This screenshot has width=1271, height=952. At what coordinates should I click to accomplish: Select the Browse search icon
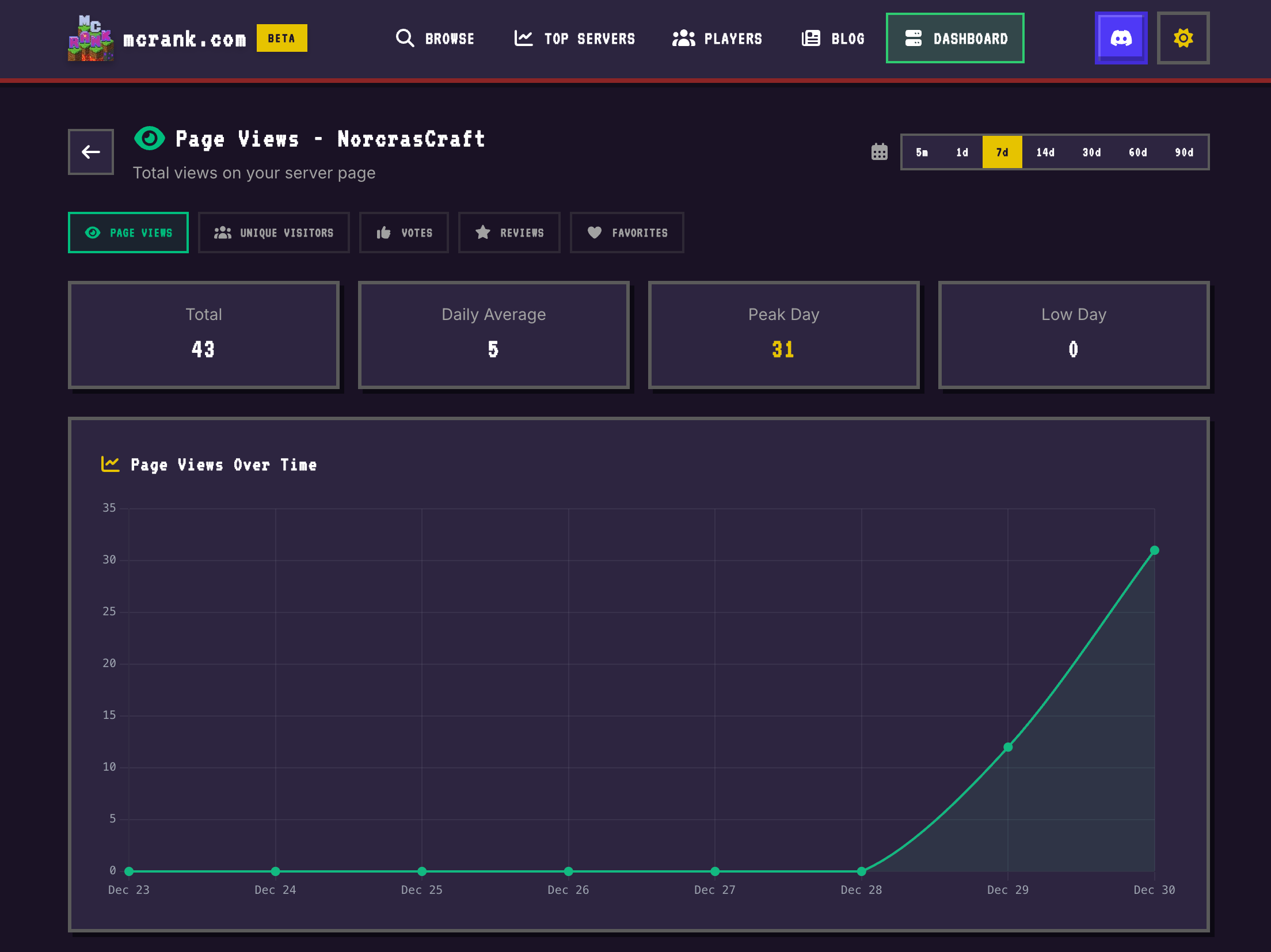pos(405,38)
